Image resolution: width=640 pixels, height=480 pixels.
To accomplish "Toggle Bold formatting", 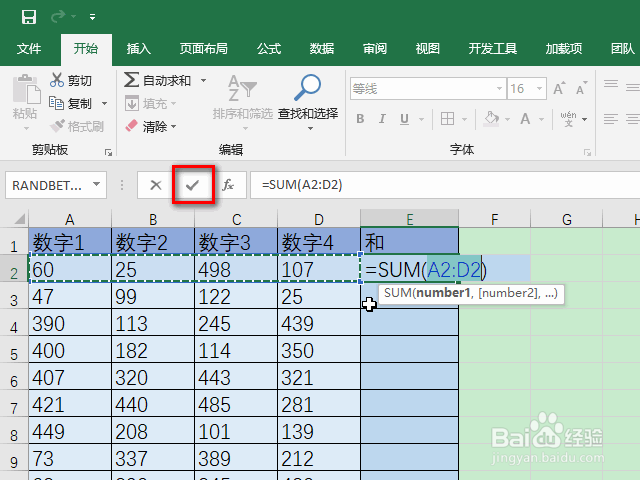I will click(360, 119).
